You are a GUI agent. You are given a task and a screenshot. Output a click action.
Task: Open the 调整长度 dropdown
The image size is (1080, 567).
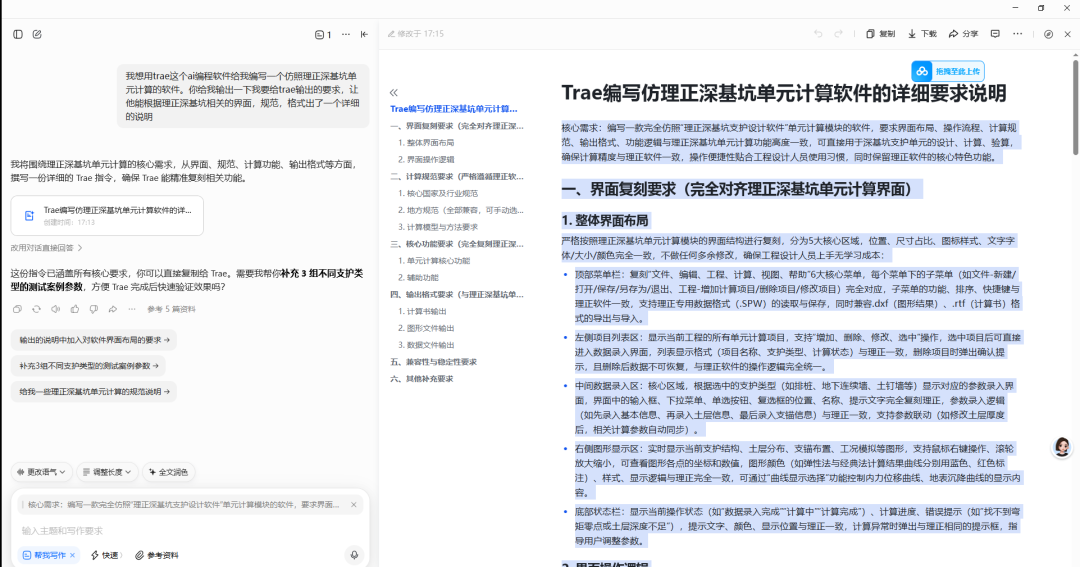107,472
